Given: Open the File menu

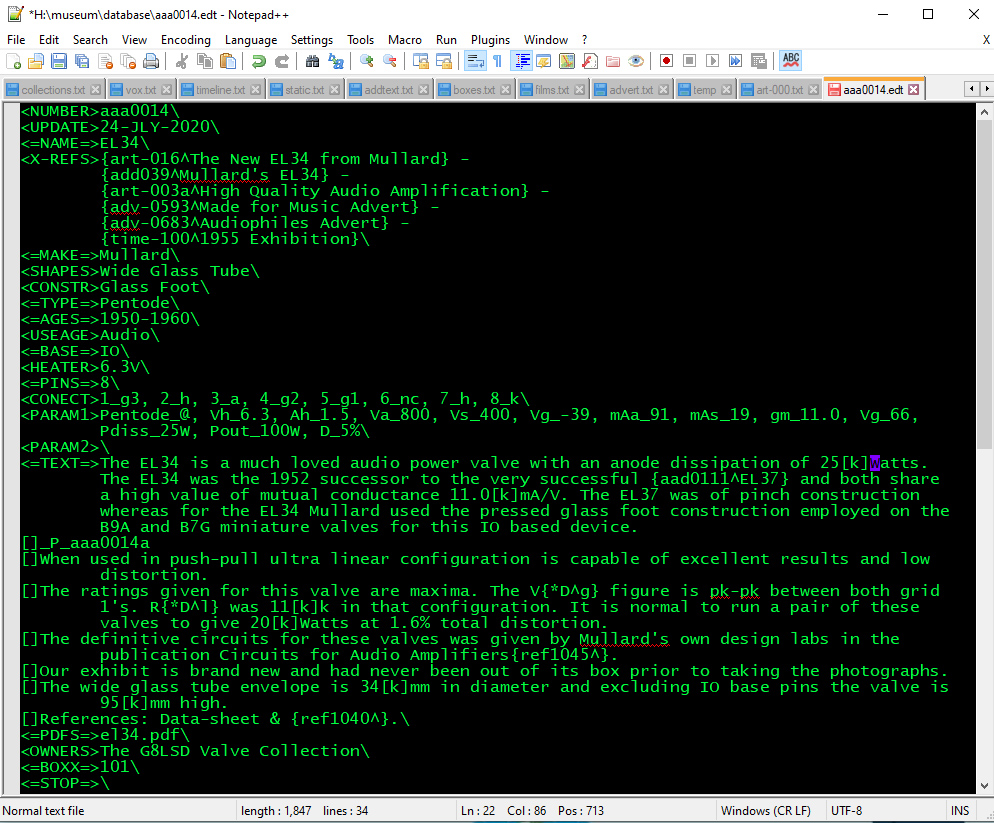Looking at the screenshot, I should [x=16, y=40].
